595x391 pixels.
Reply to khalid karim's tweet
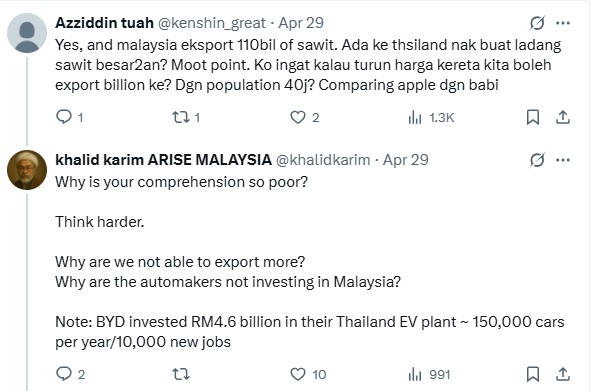70,374
